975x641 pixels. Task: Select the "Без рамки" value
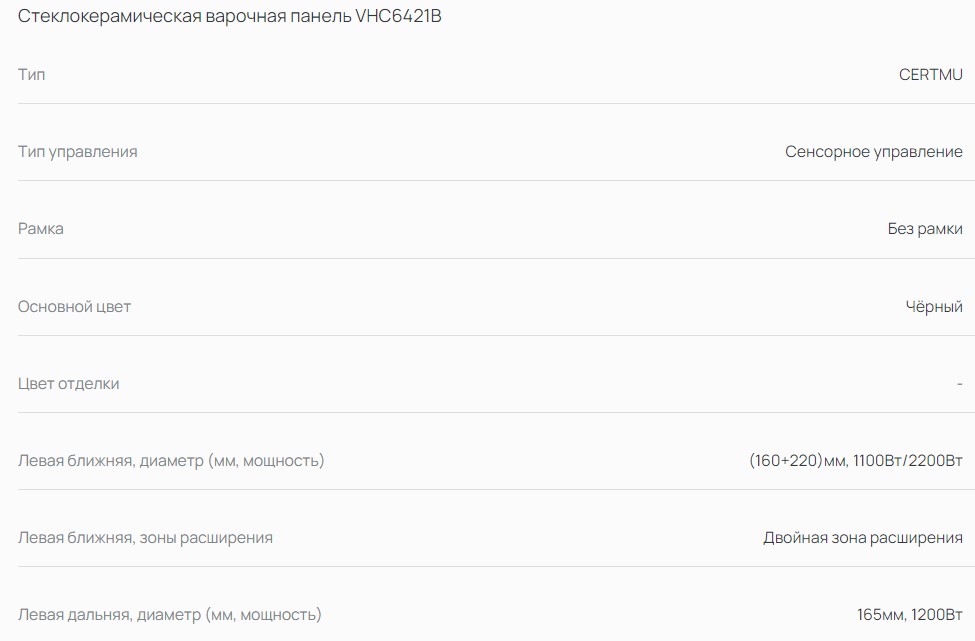click(925, 229)
